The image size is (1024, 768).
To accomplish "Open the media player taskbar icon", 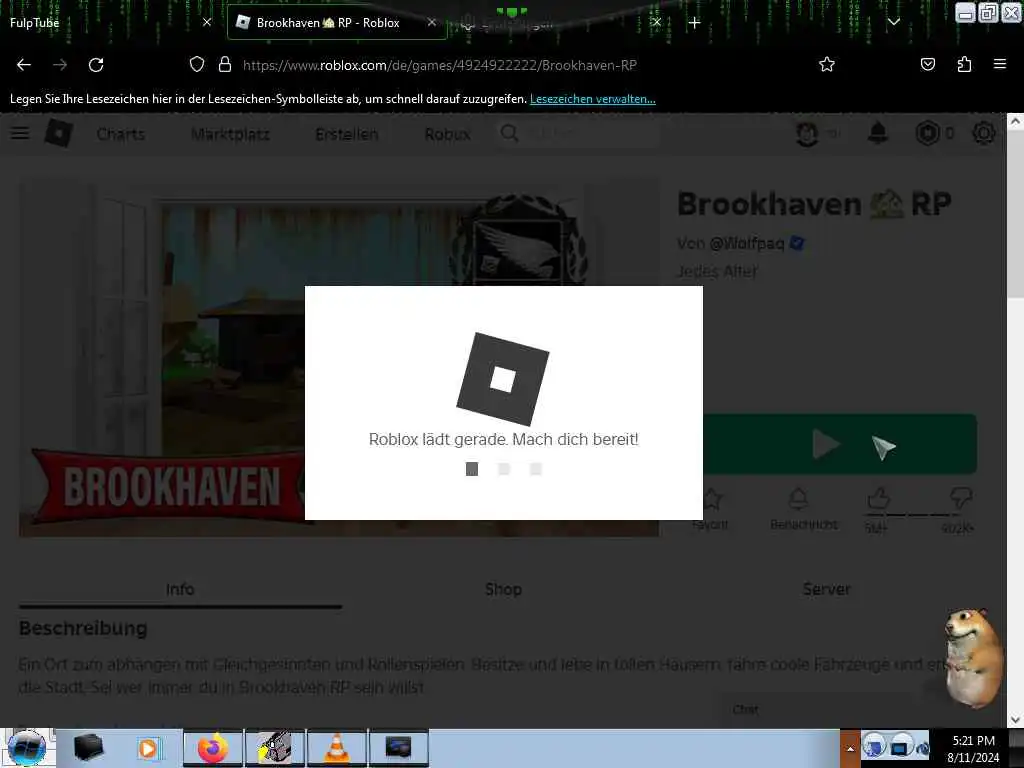I will tap(149, 748).
